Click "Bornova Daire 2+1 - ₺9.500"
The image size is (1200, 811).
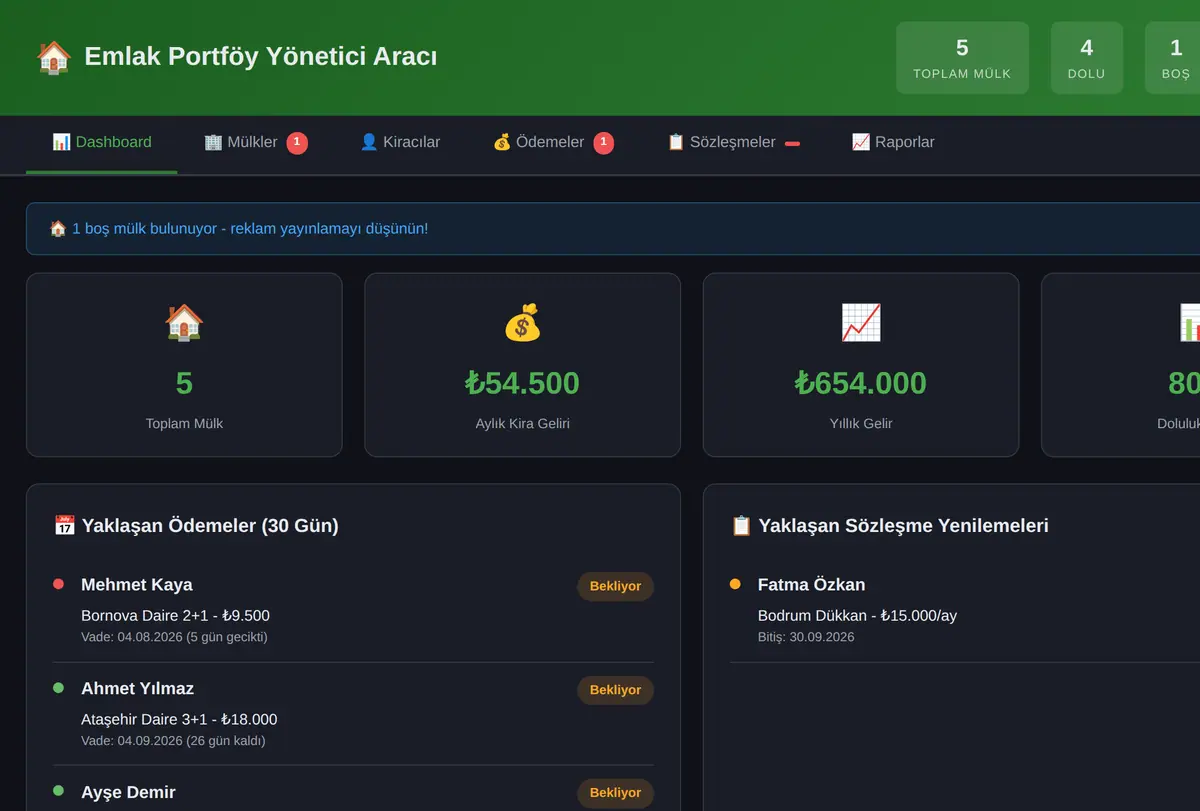pos(175,616)
